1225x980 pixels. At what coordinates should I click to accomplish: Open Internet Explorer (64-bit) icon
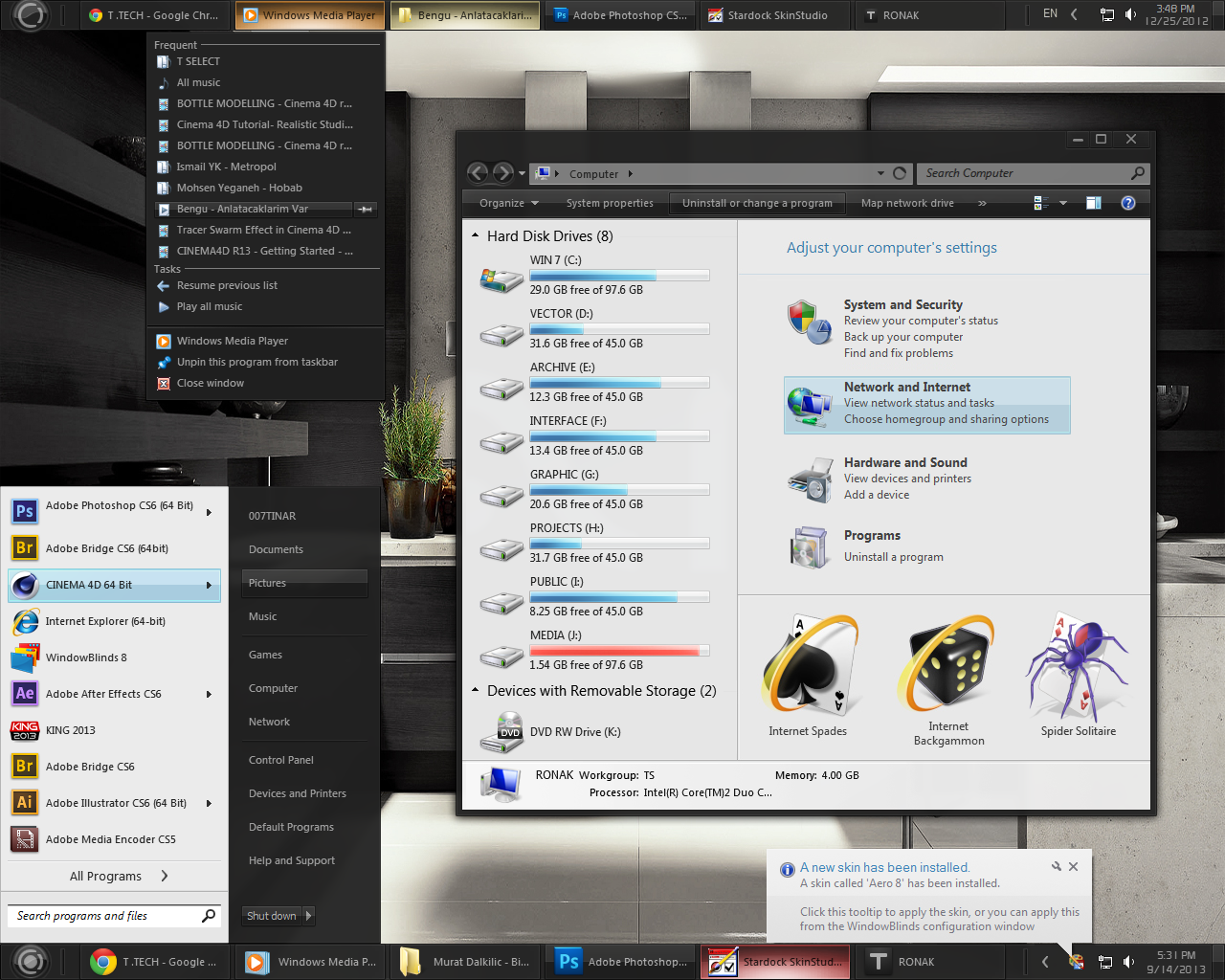coord(25,621)
